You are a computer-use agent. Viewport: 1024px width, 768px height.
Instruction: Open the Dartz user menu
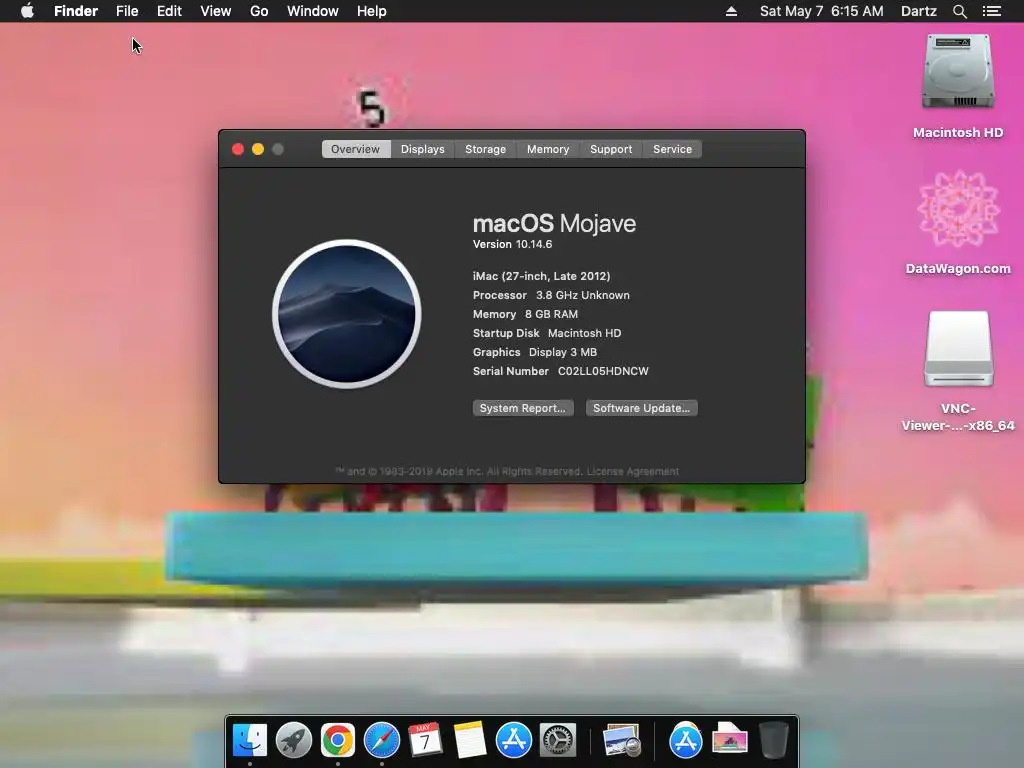tap(918, 11)
